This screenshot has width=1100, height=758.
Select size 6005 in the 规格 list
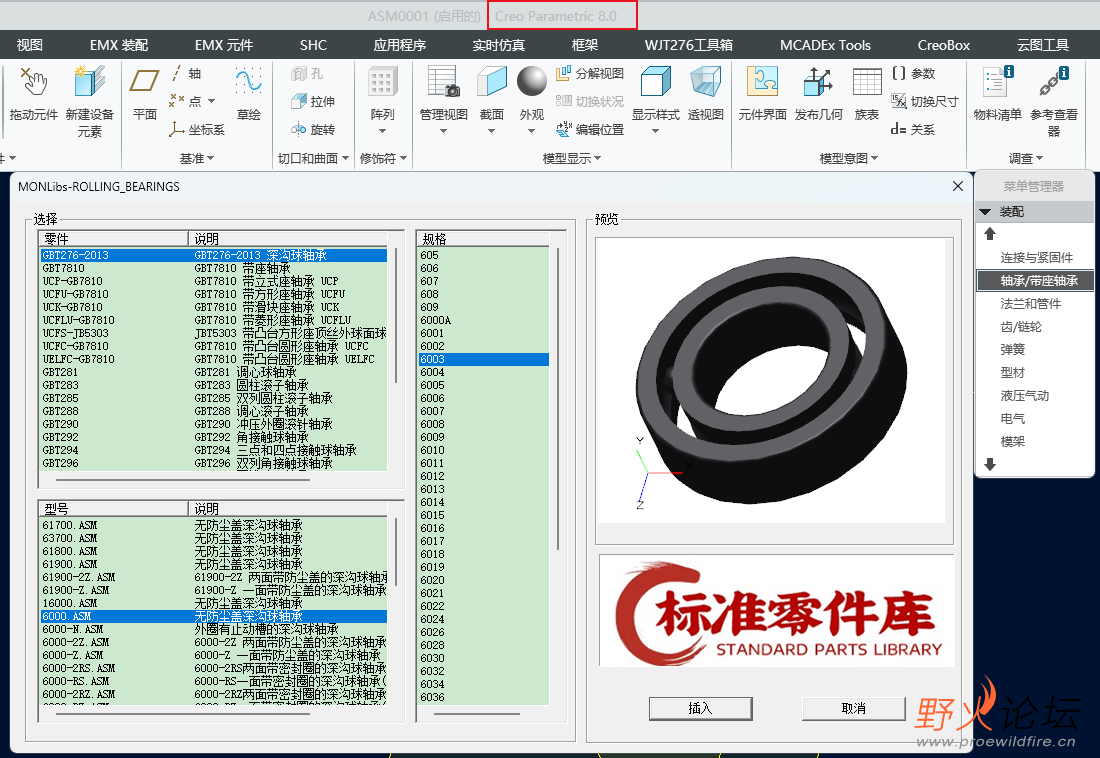(432, 385)
